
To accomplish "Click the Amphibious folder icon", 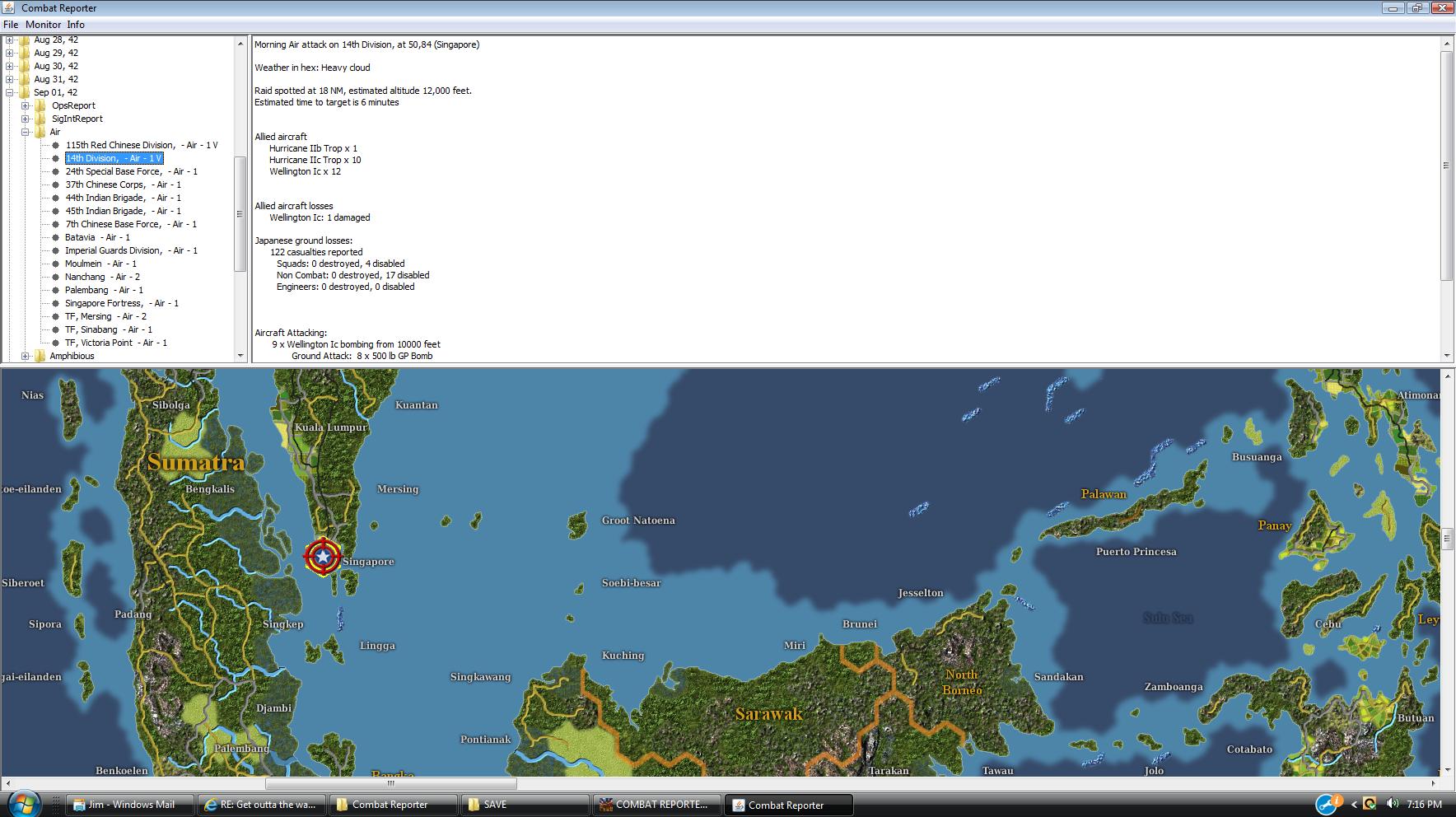I will pyautogui.click(x=40, y=356).
